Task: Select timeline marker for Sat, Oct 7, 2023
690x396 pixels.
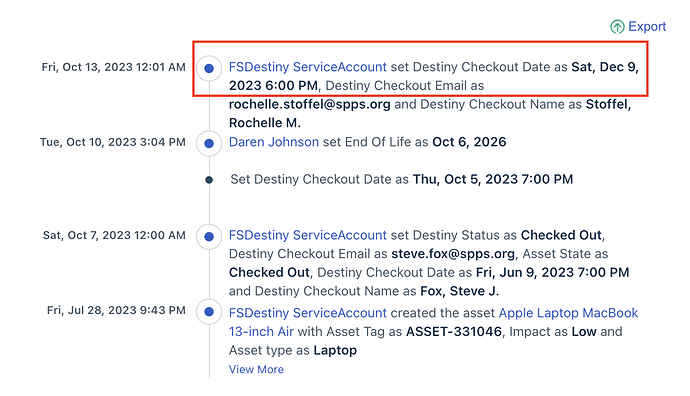Action: (x=209, y=236)
